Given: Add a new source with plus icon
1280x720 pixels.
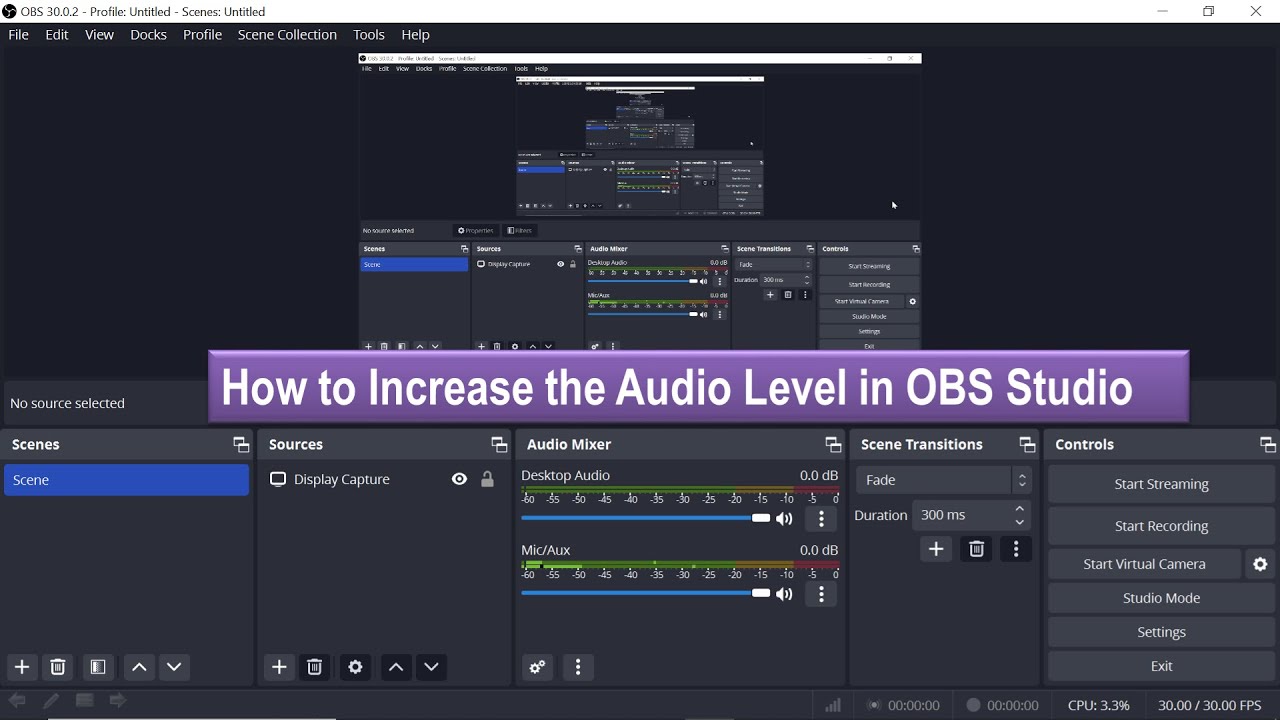Looking at the screenshot, I should [279, 667].
